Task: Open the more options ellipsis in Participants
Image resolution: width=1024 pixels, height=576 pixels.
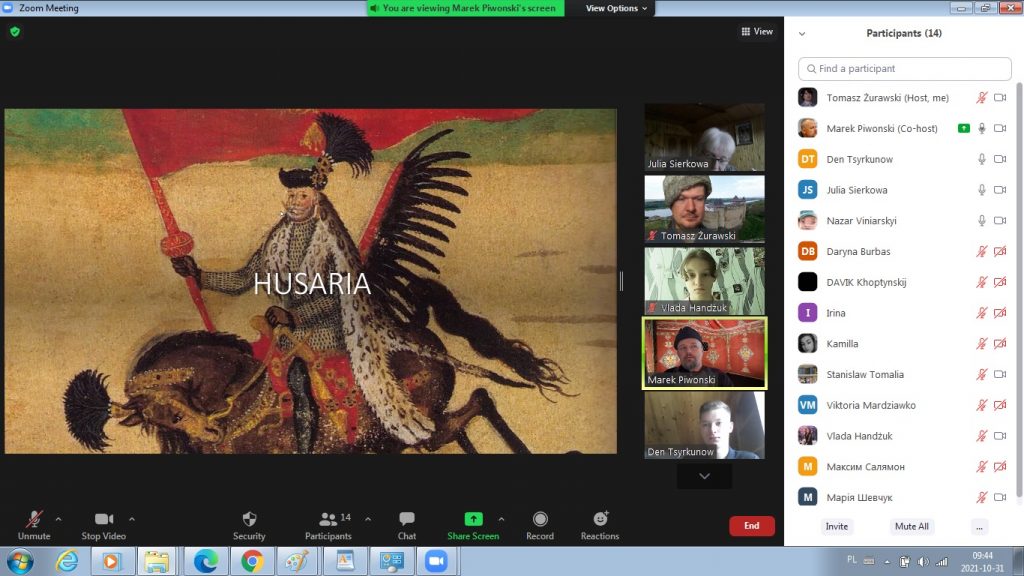Action: pos(979,526)
